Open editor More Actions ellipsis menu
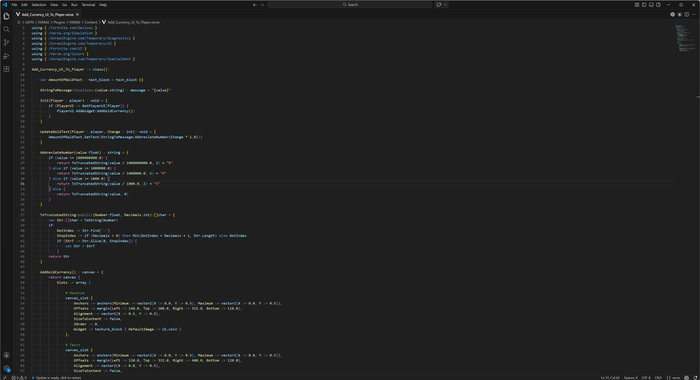Viewport: 700px width, 380px height. point(694,14)
